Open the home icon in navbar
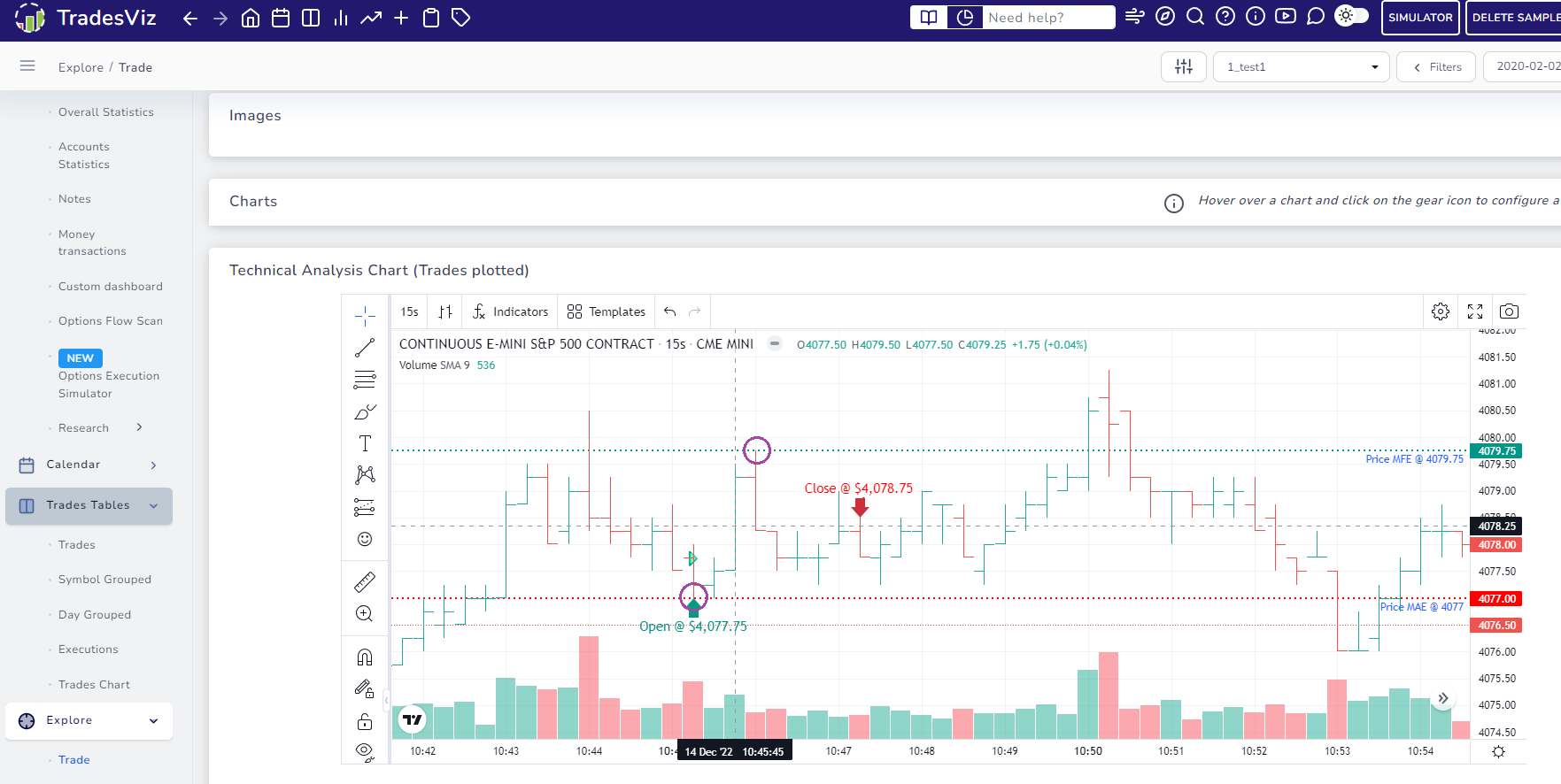This screenshot has width=1561, height=784. pos(251,18)
